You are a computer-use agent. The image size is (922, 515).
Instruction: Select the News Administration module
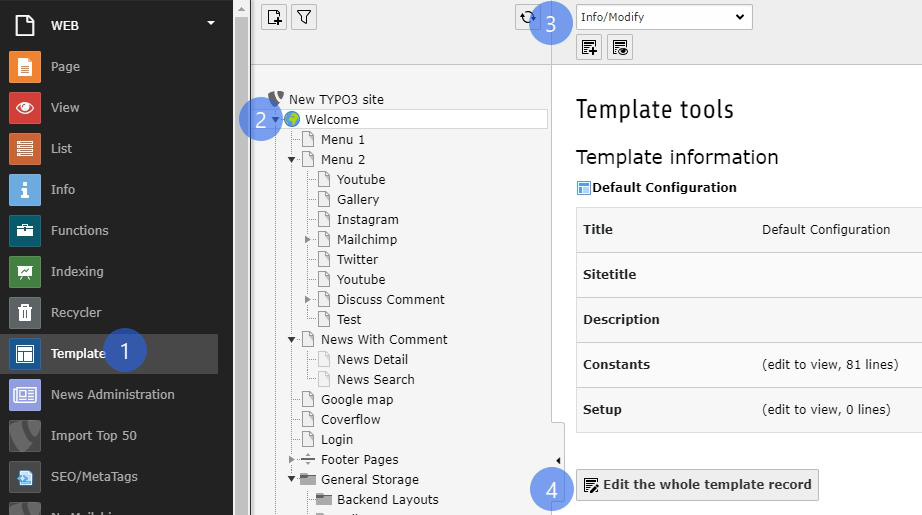(112, 395)
